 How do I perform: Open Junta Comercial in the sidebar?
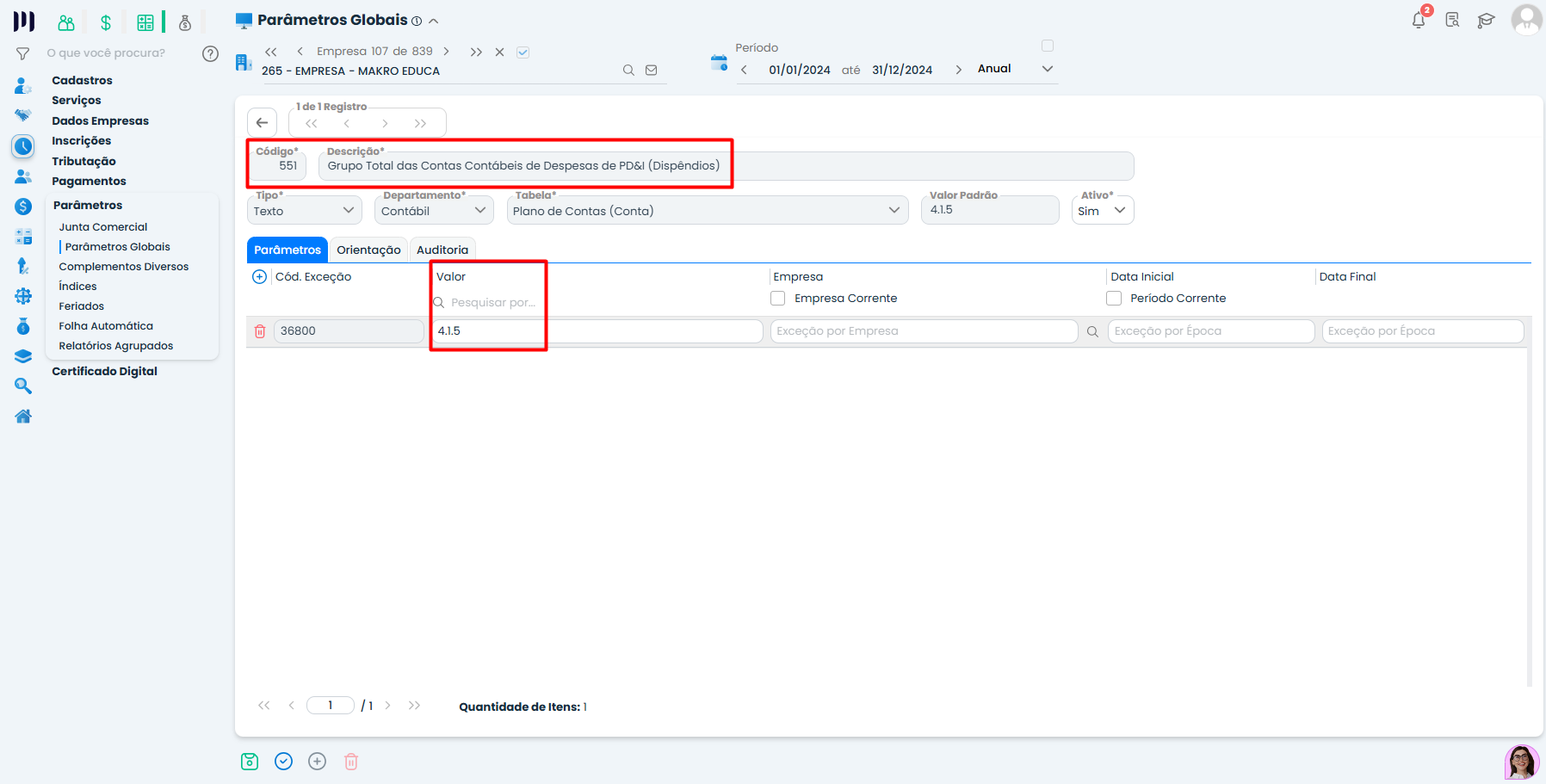pos(103,227)
